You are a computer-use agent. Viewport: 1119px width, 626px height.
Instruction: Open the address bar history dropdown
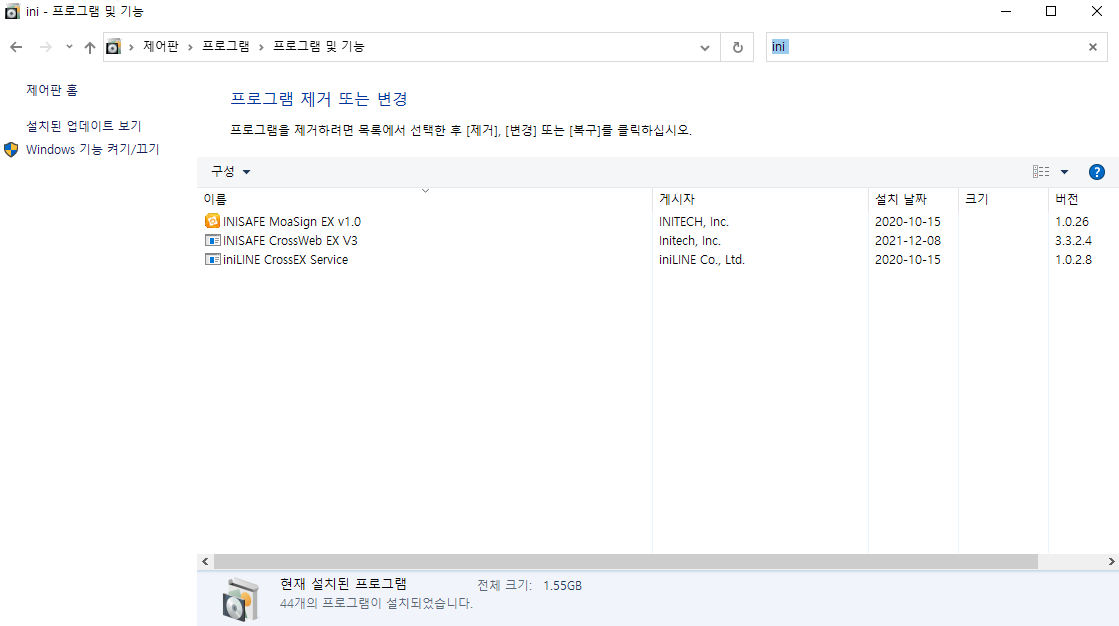point(704,47)
